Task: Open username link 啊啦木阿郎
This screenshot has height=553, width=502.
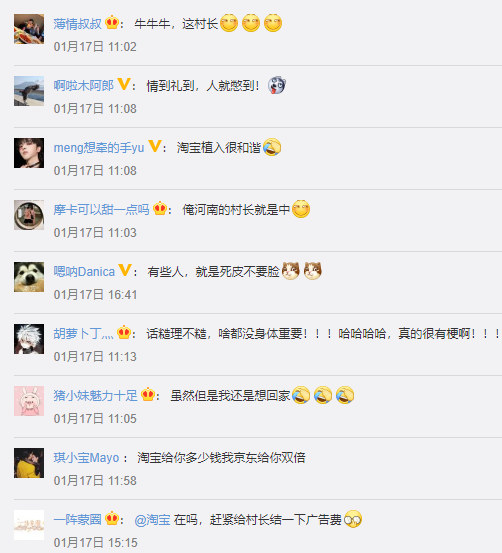Action: (x=84, y=86)
